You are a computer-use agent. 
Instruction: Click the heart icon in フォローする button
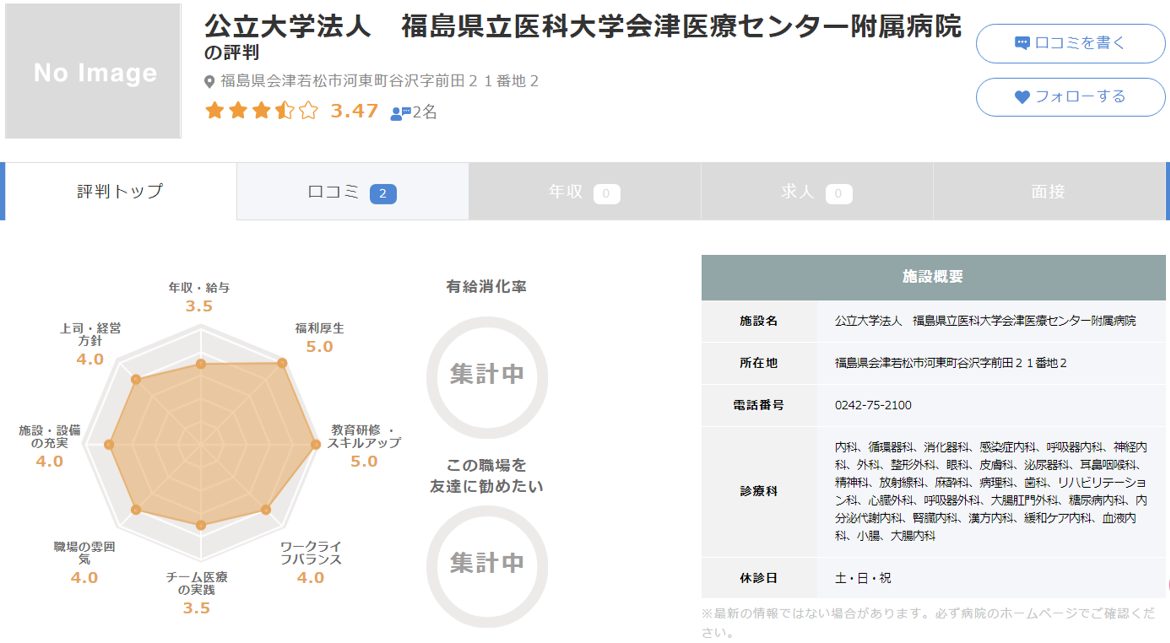click(1021, 97)
